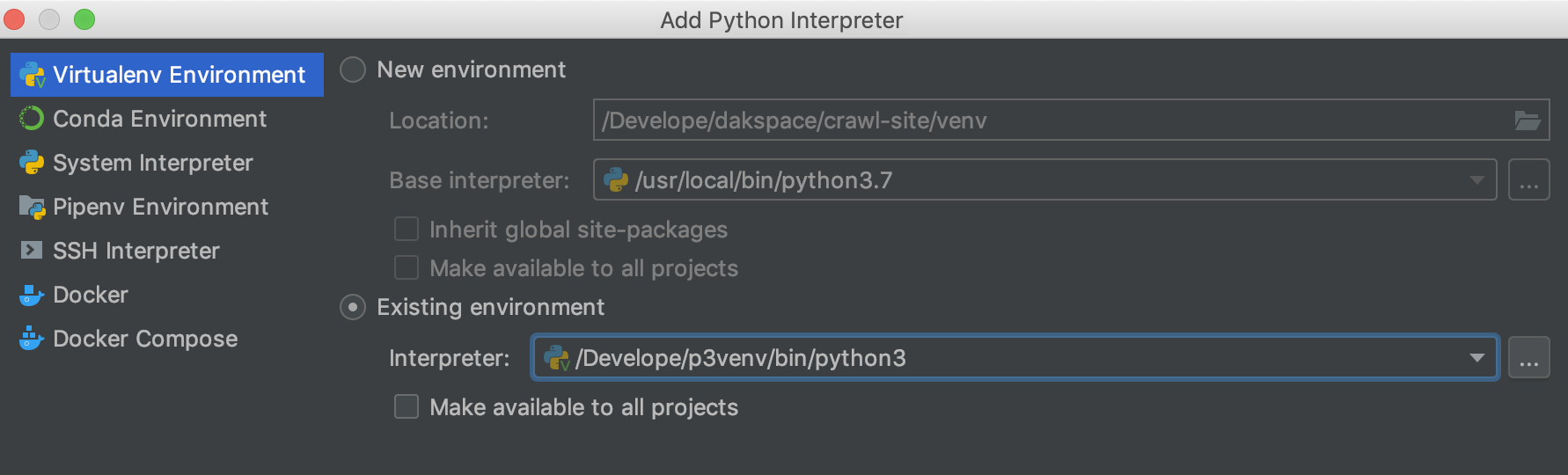This screenshot has height=475, width=1568.
Task: Select the Existing environment radio button
Action: click(x=353, y=307)
